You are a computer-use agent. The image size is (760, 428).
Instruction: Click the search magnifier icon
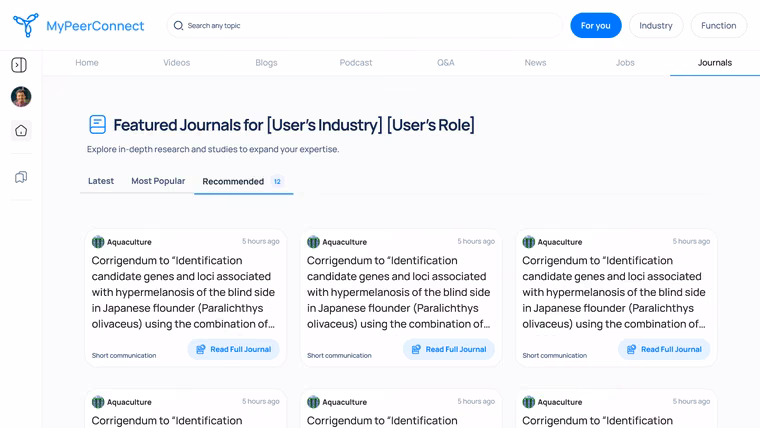click(178, 25)
